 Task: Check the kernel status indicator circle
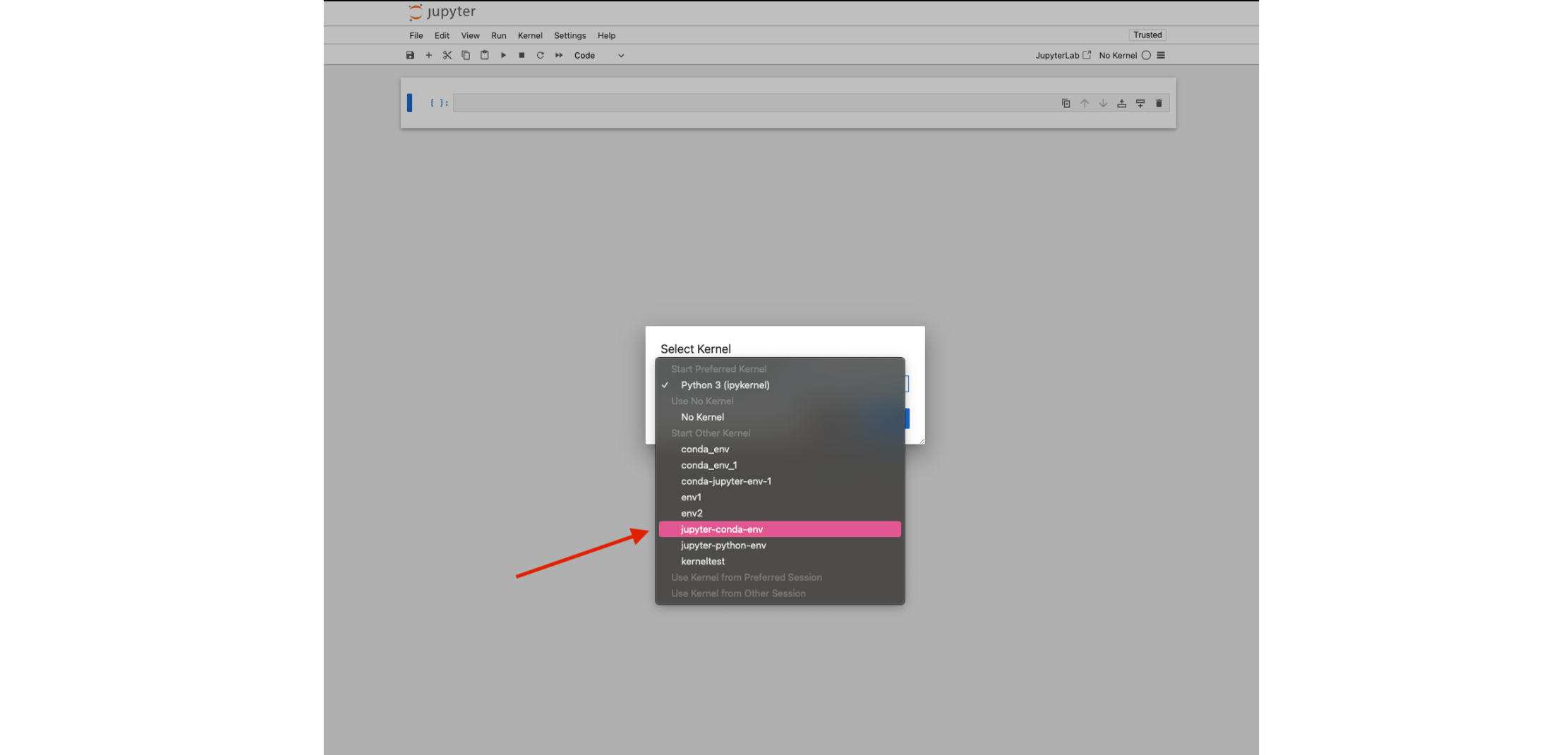coord(1145,55)
